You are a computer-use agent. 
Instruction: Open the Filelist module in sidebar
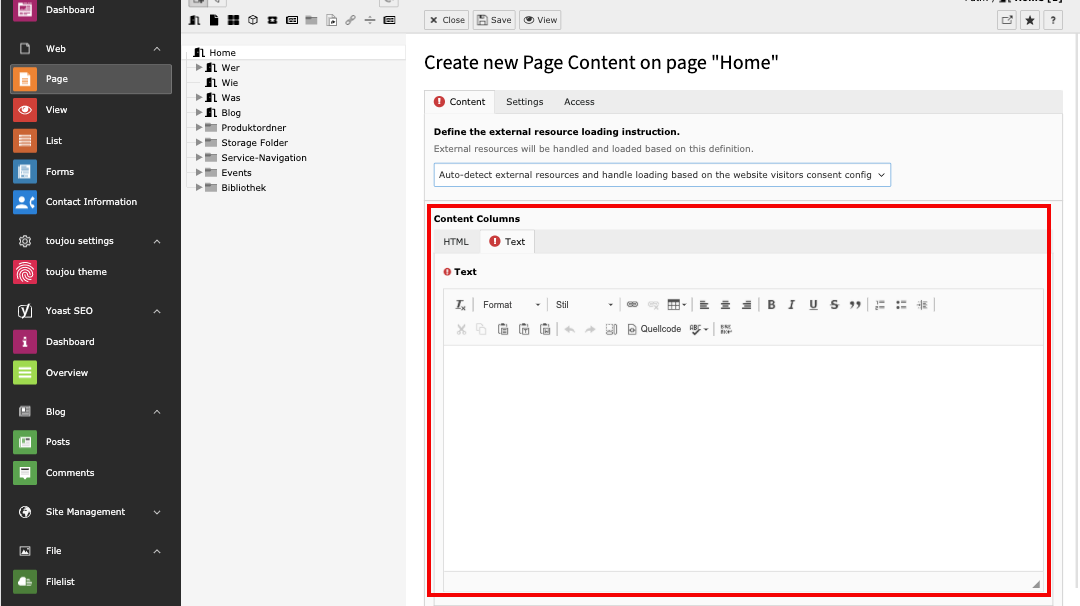(60, 582)
